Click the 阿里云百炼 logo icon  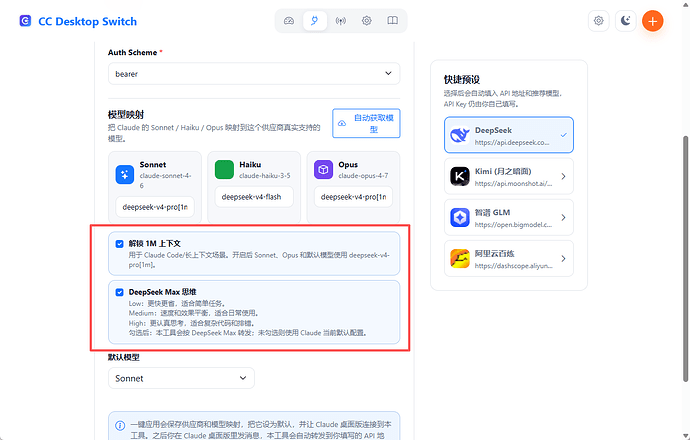click(x=460, y=258)
